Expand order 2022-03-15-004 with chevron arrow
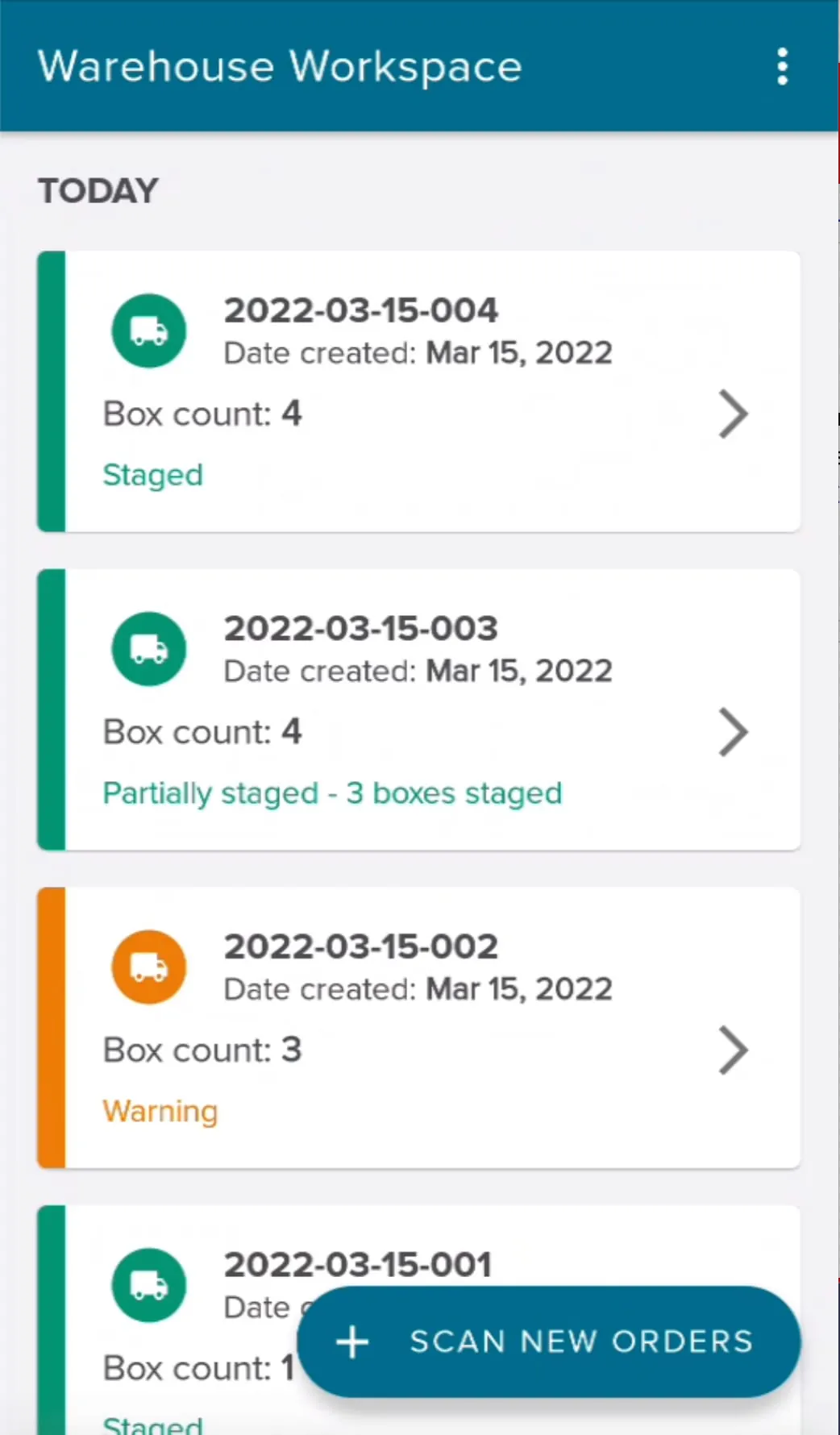Viewport: 840px width, 1435px height. click(733, 414)
